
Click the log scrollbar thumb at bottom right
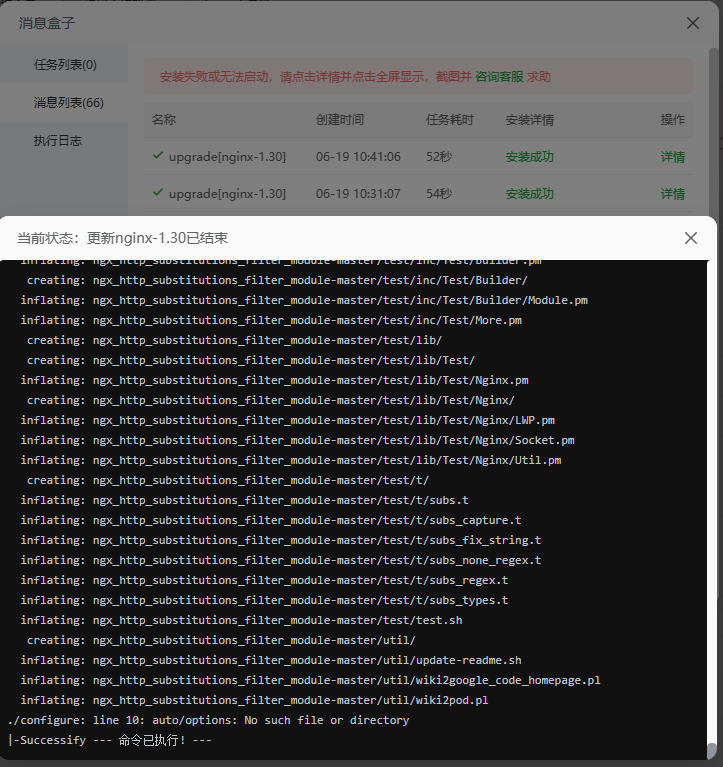coord(712,751)
